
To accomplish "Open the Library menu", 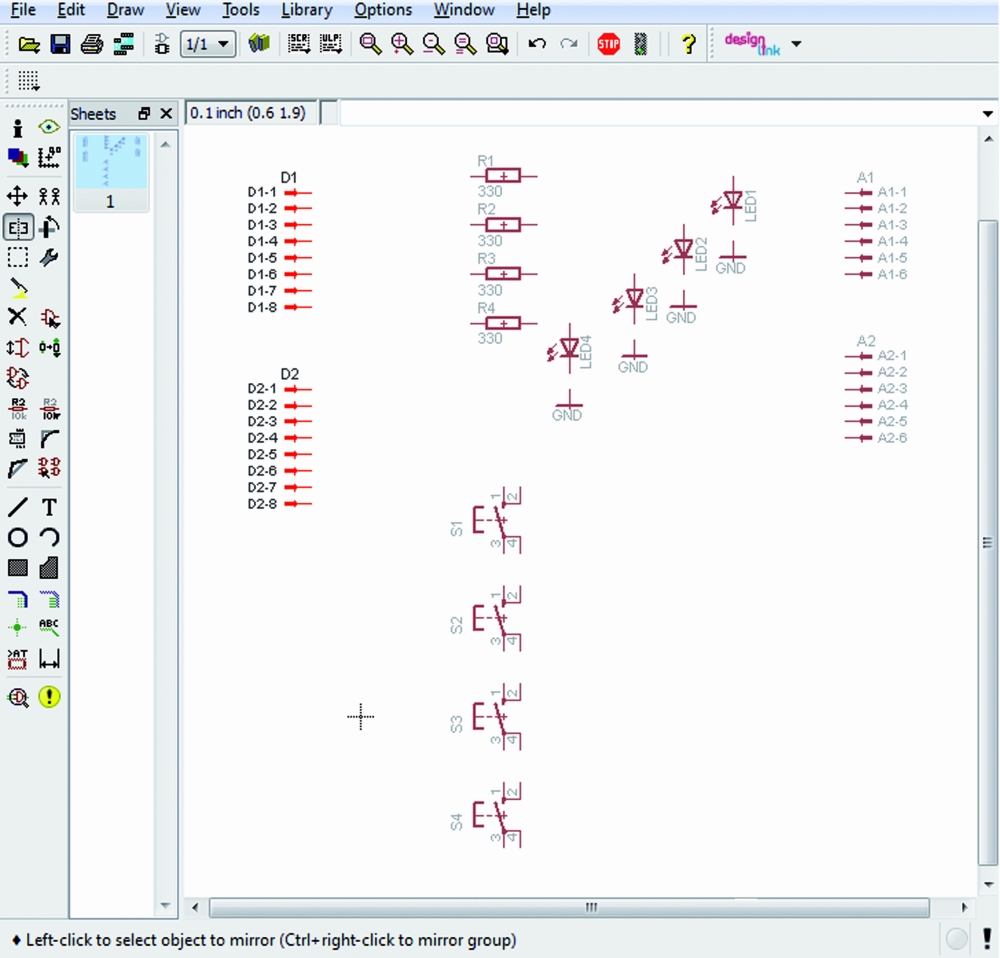I will 306,10.
